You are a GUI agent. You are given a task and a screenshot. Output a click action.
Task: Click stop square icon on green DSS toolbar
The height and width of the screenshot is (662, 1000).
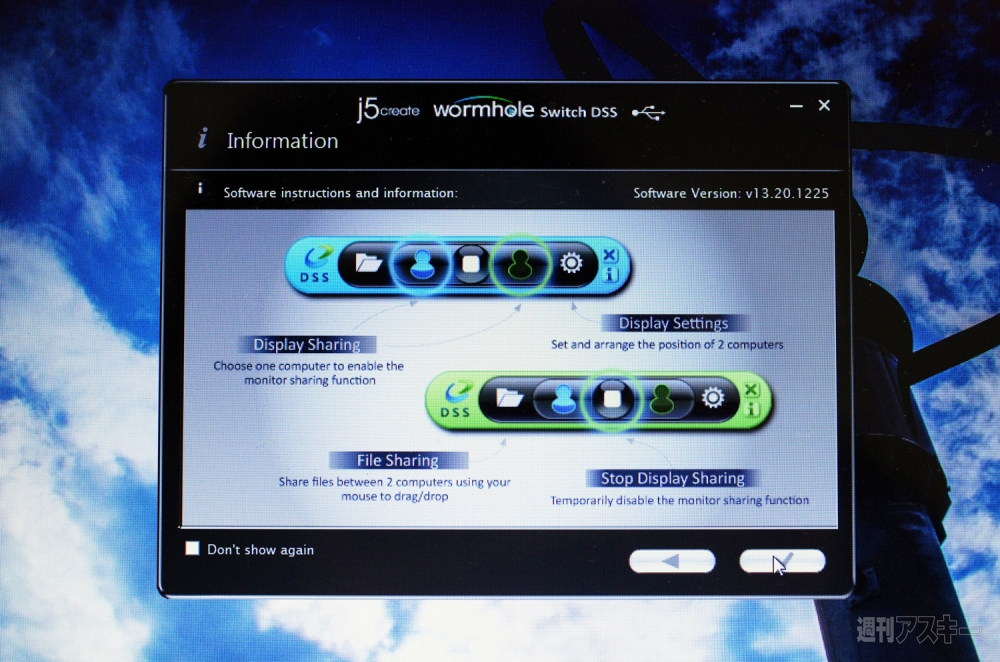click(612, 399)
